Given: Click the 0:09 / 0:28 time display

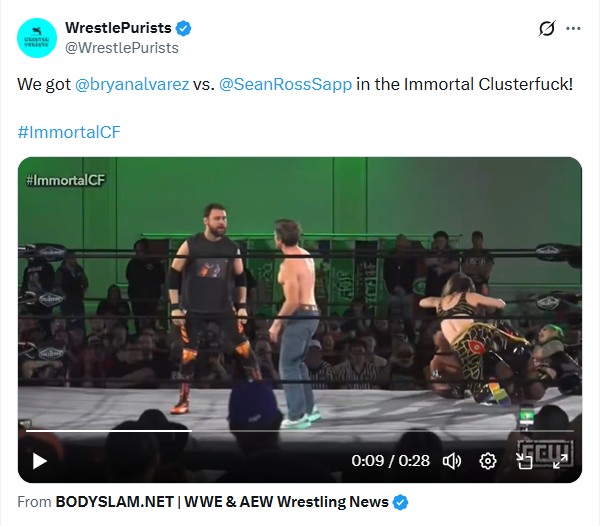Looking at the screenshot, I should [x=390, y=461].
